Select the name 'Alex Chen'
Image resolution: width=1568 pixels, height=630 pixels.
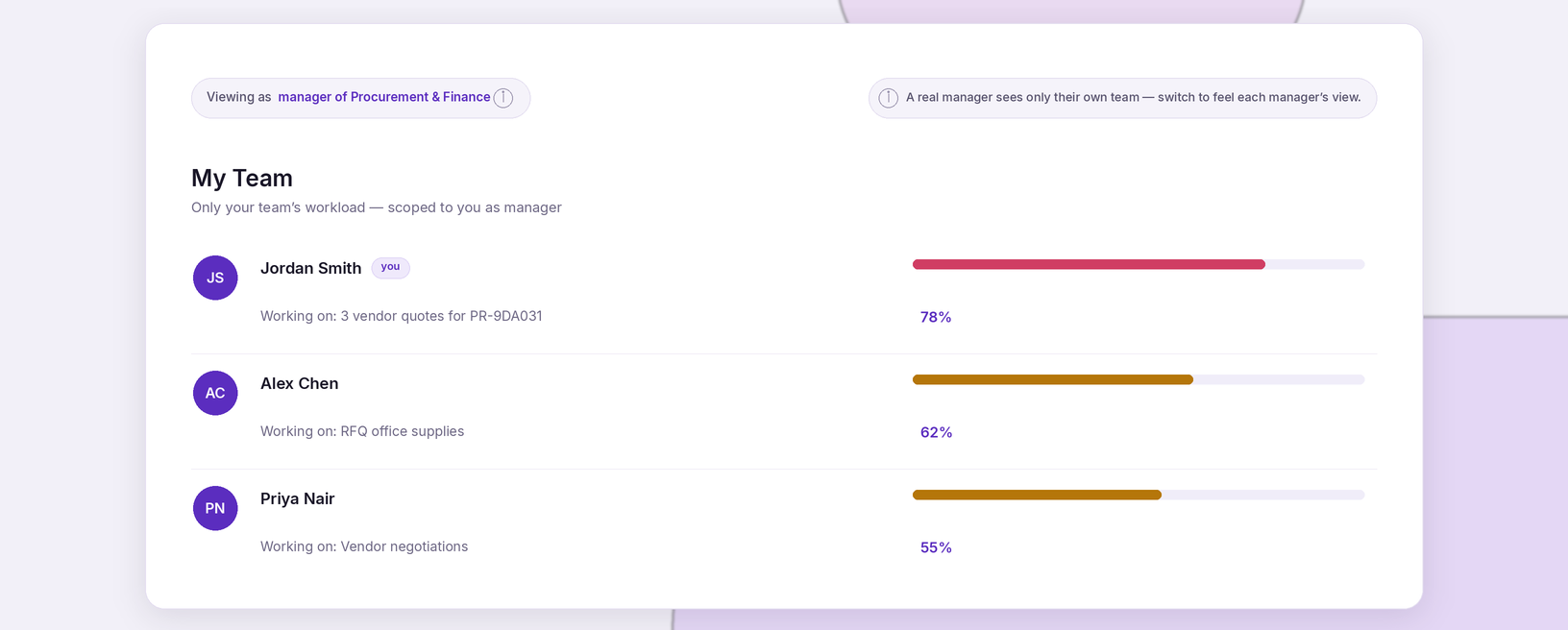coord(299,383)
